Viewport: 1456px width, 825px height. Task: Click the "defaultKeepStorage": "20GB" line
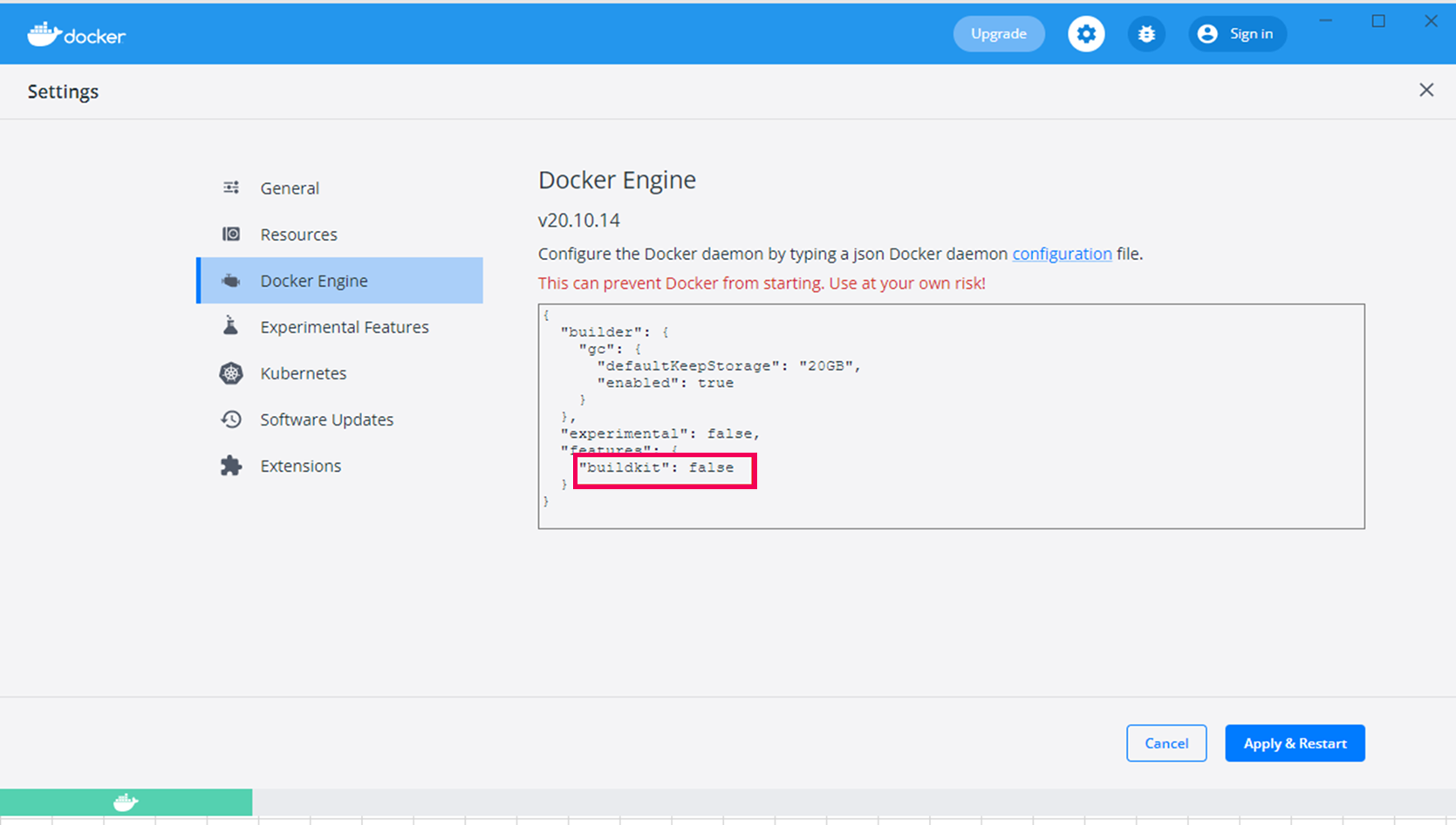point(729,365)
